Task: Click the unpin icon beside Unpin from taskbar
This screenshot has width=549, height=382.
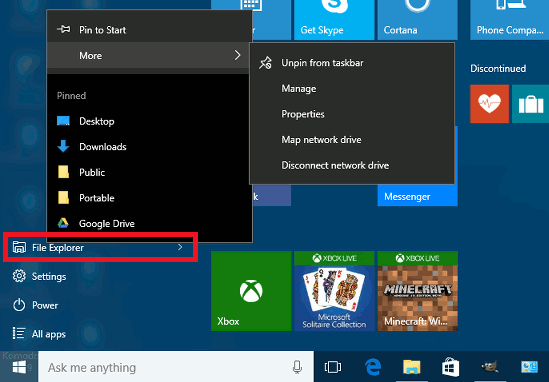Action: (x=265, y=63)
